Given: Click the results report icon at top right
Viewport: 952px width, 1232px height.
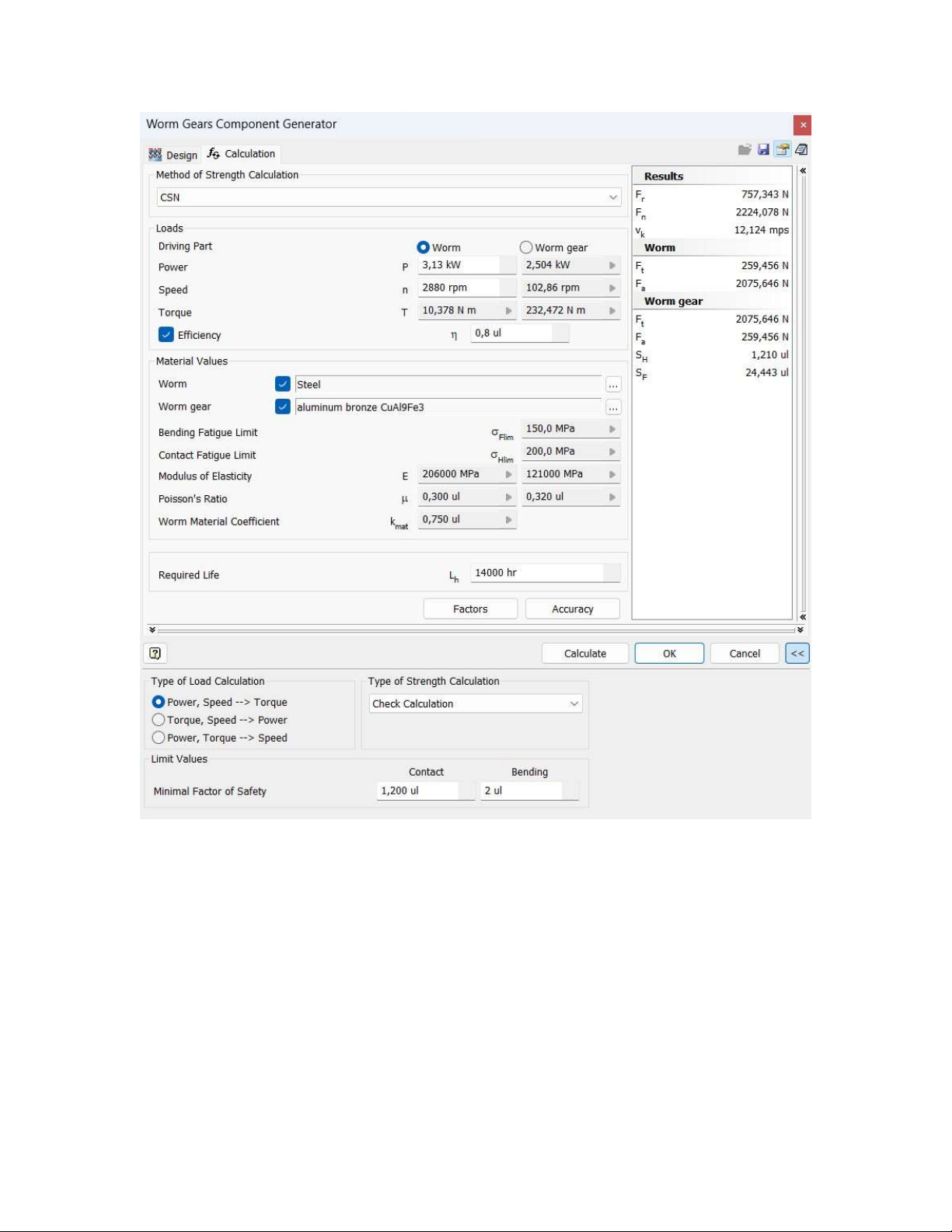Looking at the screenshot, I should [x=801, y=149].
